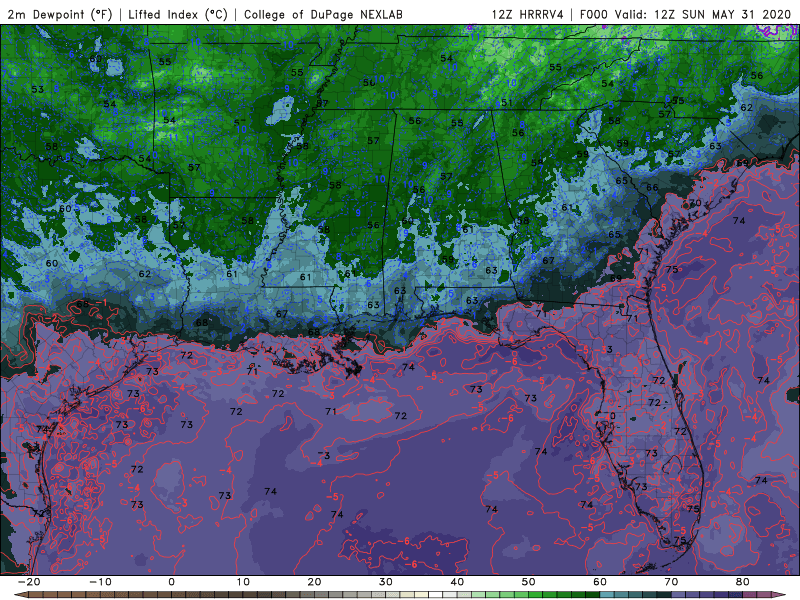Click the "2m Dewpoint (°F)" title text
Screen dimensions: 800x600
(60, 14)
